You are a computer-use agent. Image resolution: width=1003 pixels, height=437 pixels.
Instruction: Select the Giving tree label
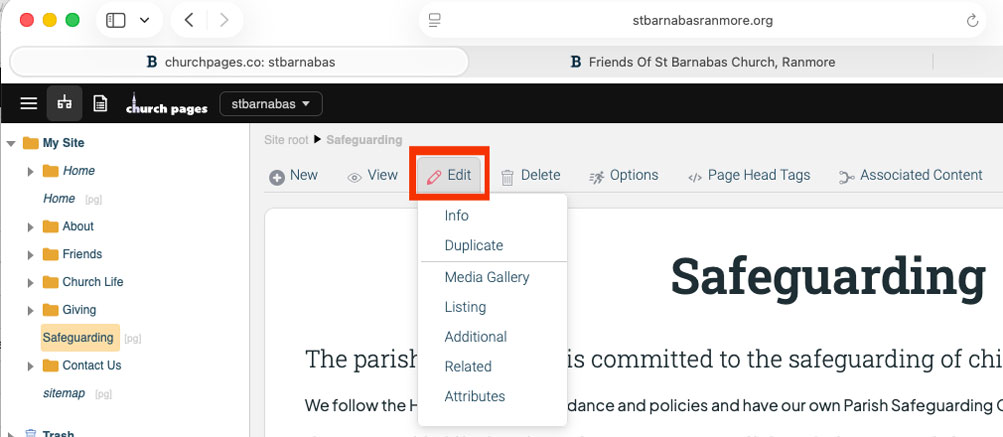(x=79, y=310)
